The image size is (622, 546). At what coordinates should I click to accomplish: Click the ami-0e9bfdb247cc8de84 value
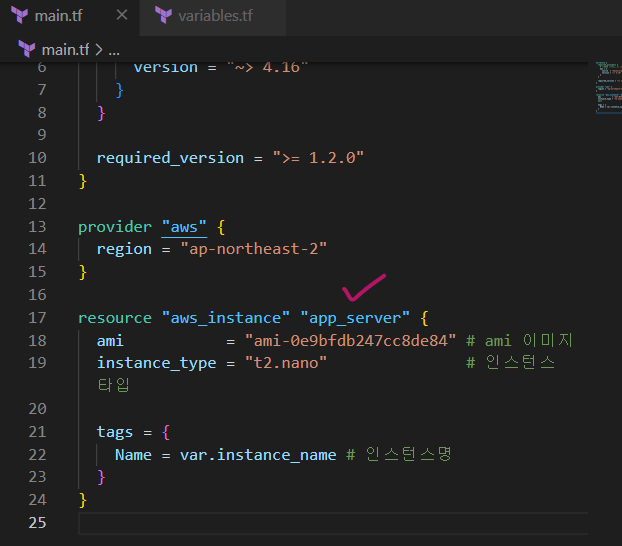(x=350, y=341)
